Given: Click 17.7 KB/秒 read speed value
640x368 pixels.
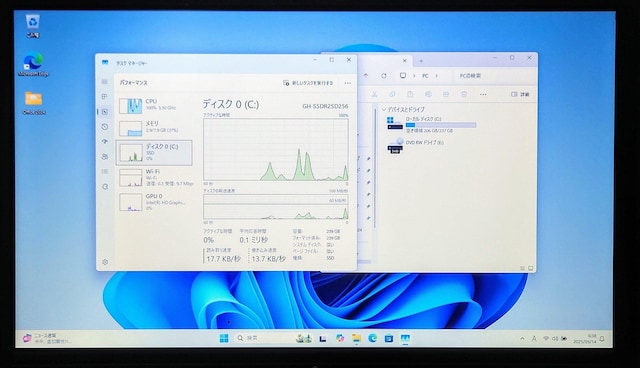Looking at the screenshot, I should pyautogui.click(x=223, y=259).
